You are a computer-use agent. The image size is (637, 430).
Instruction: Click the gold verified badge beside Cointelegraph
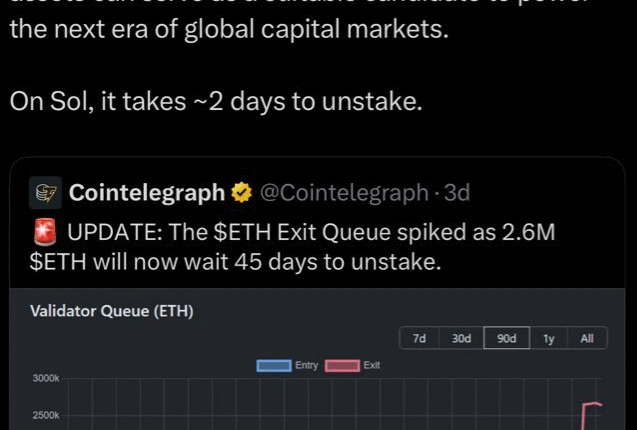pos(241,193)
